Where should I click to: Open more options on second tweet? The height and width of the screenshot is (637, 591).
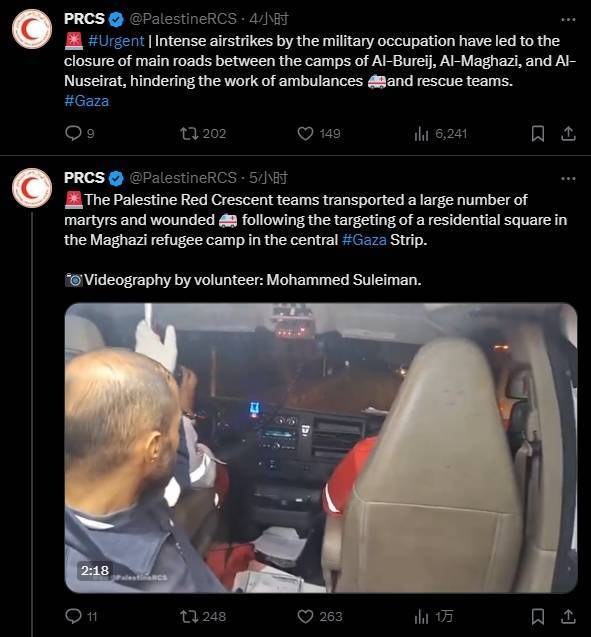568,178
